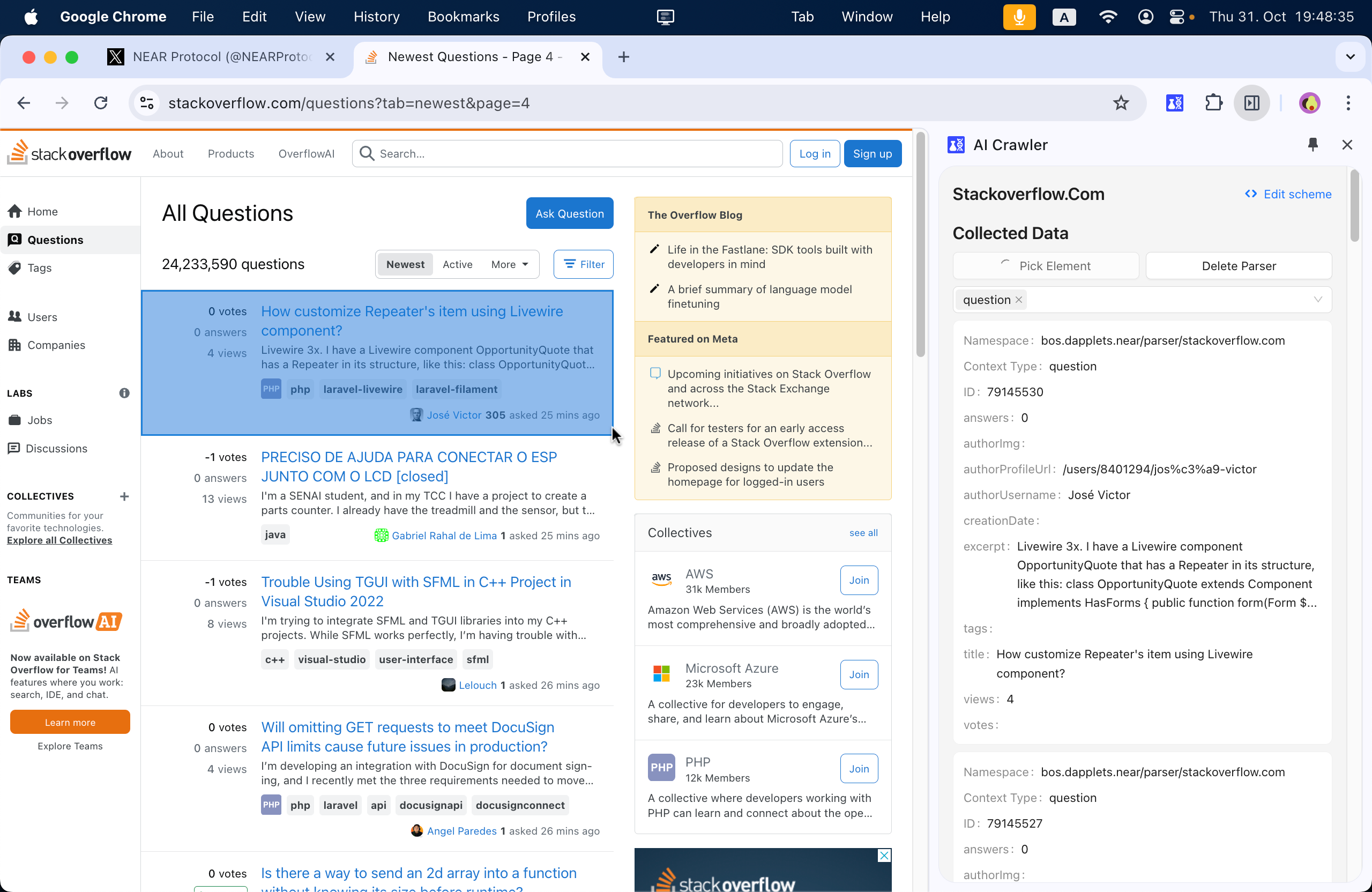Select the Active questions sort option
Image resolution: width=1372 pixels, height=892 pixels.
(x=457, y=264)
